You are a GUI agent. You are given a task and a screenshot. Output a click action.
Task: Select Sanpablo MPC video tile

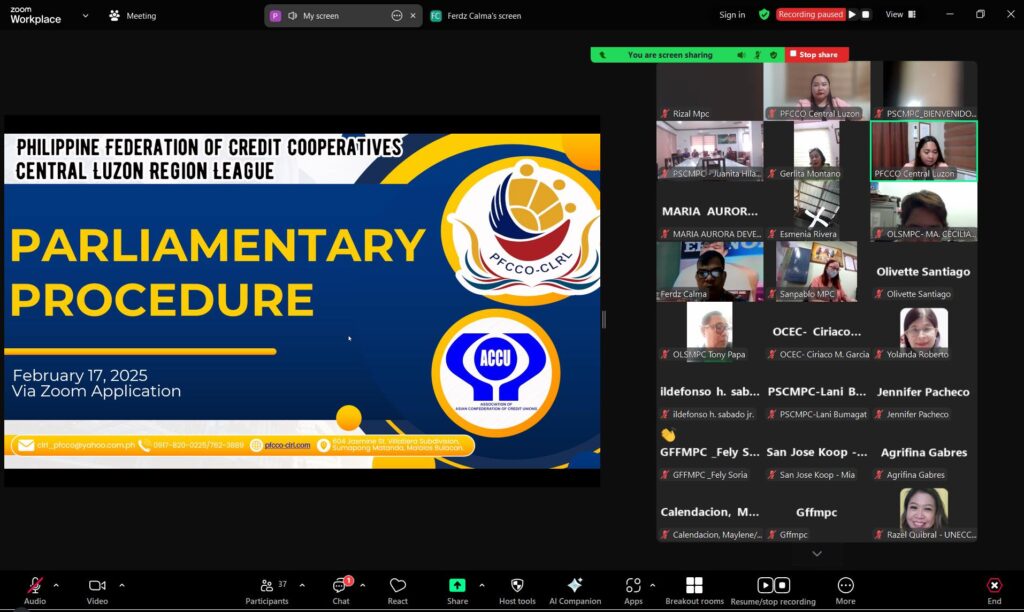tap(816, 271)
